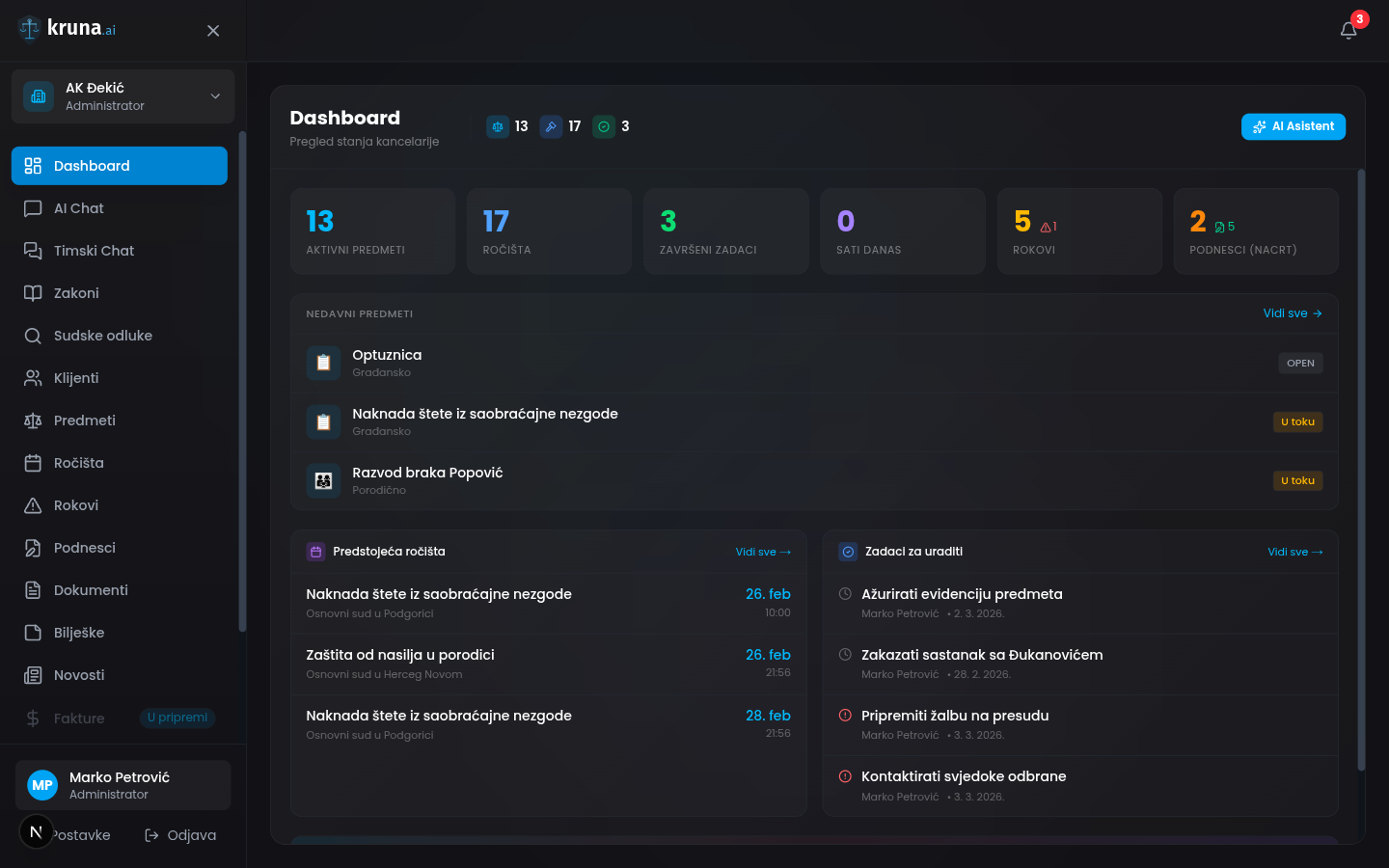Click the family icon beside Razvod braka Popović

pos(323,480)
